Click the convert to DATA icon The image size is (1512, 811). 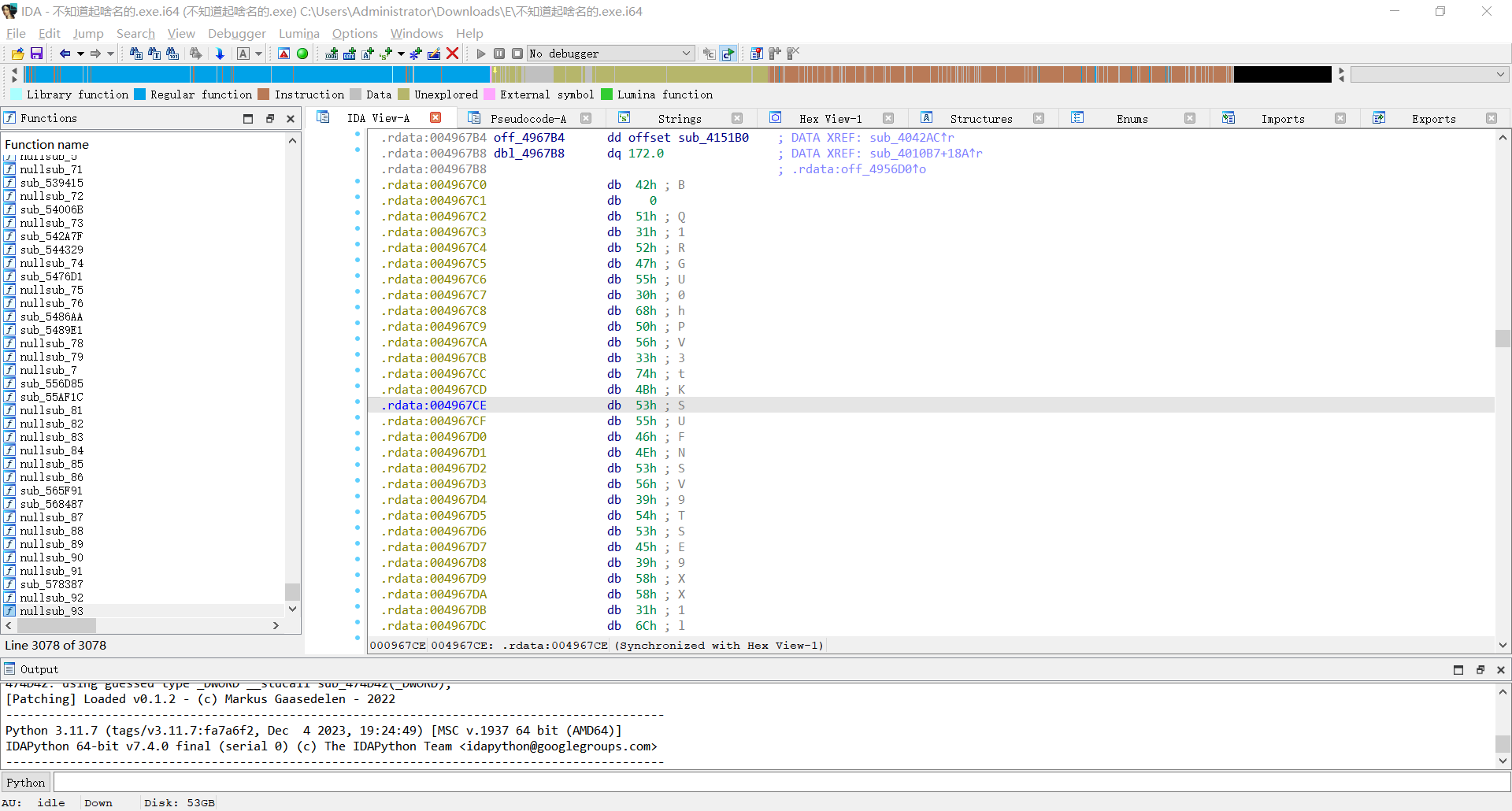[350, 54]
